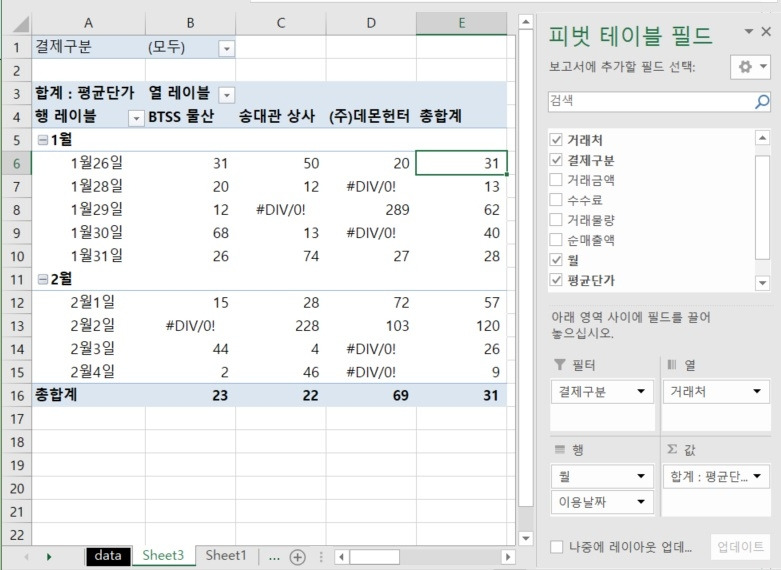This screenshot has height=570, width=781.
Task: Navigate to the previous sheet tab arrow
Action: click(x=26, y=557)
